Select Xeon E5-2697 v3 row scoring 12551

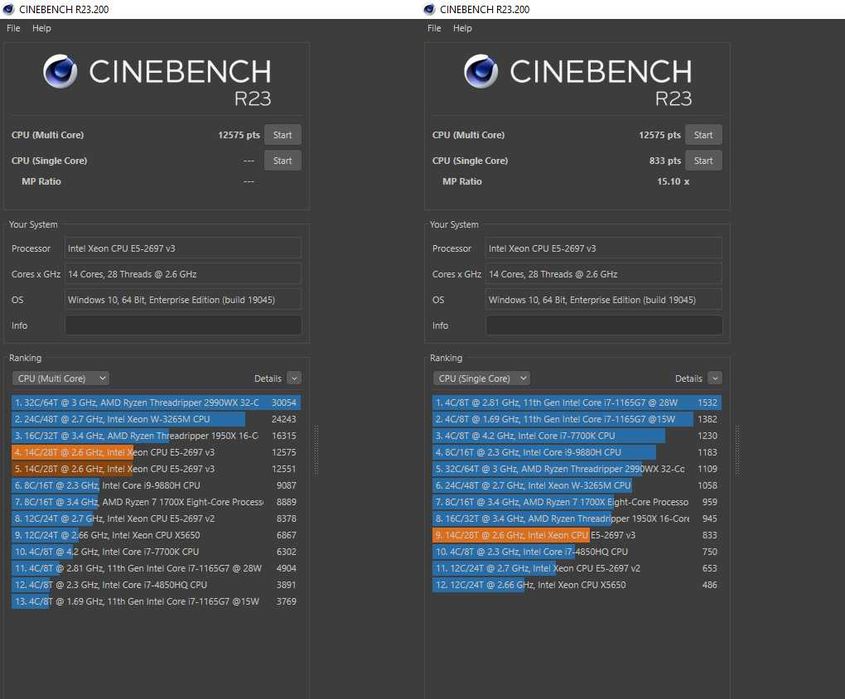[156, 469]
